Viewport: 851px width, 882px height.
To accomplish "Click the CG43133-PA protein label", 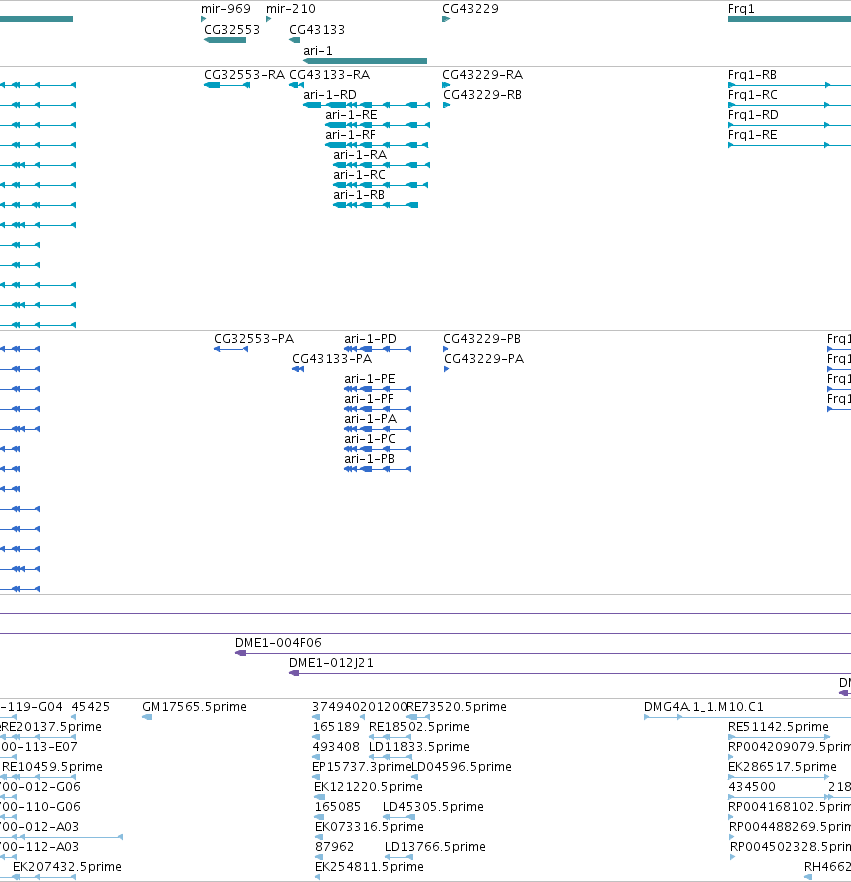I will click(332, 359).
